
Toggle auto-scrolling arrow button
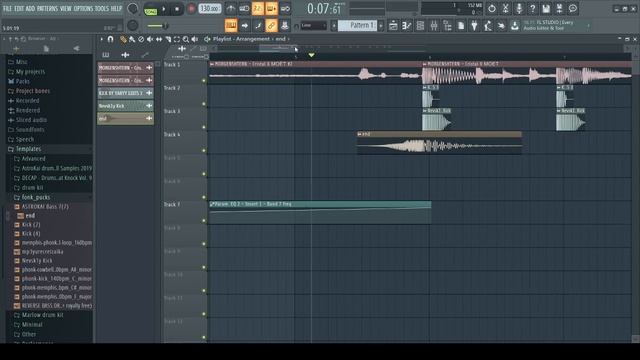244,26
